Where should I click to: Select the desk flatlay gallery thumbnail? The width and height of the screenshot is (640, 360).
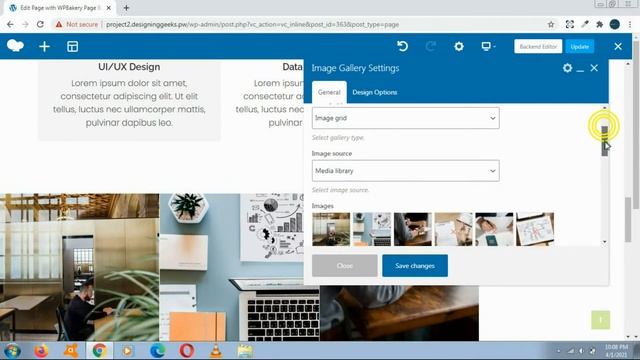click(372, 229)
